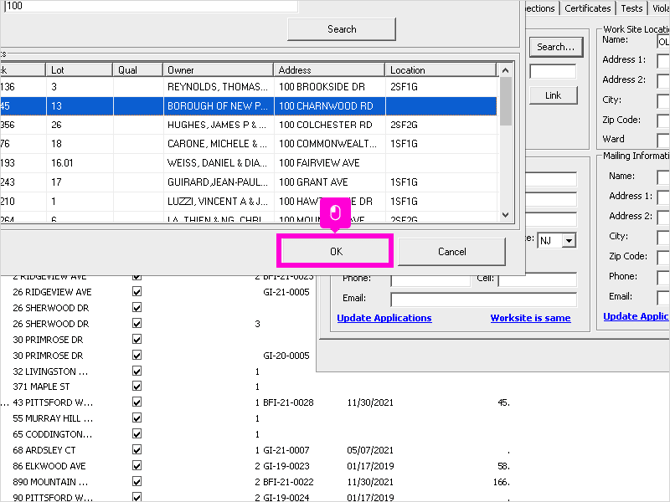Click owner REYNOLDS, THOMAS...

point(217,87)
